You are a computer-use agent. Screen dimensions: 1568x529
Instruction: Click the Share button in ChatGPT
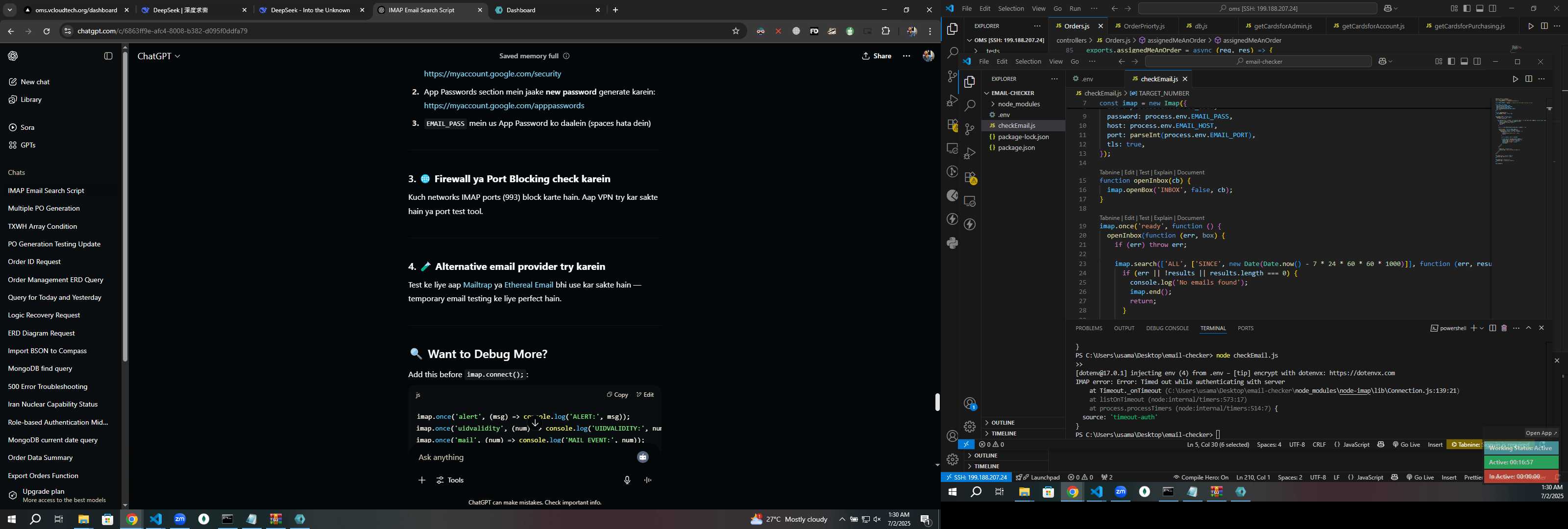(x=877, y=56)
